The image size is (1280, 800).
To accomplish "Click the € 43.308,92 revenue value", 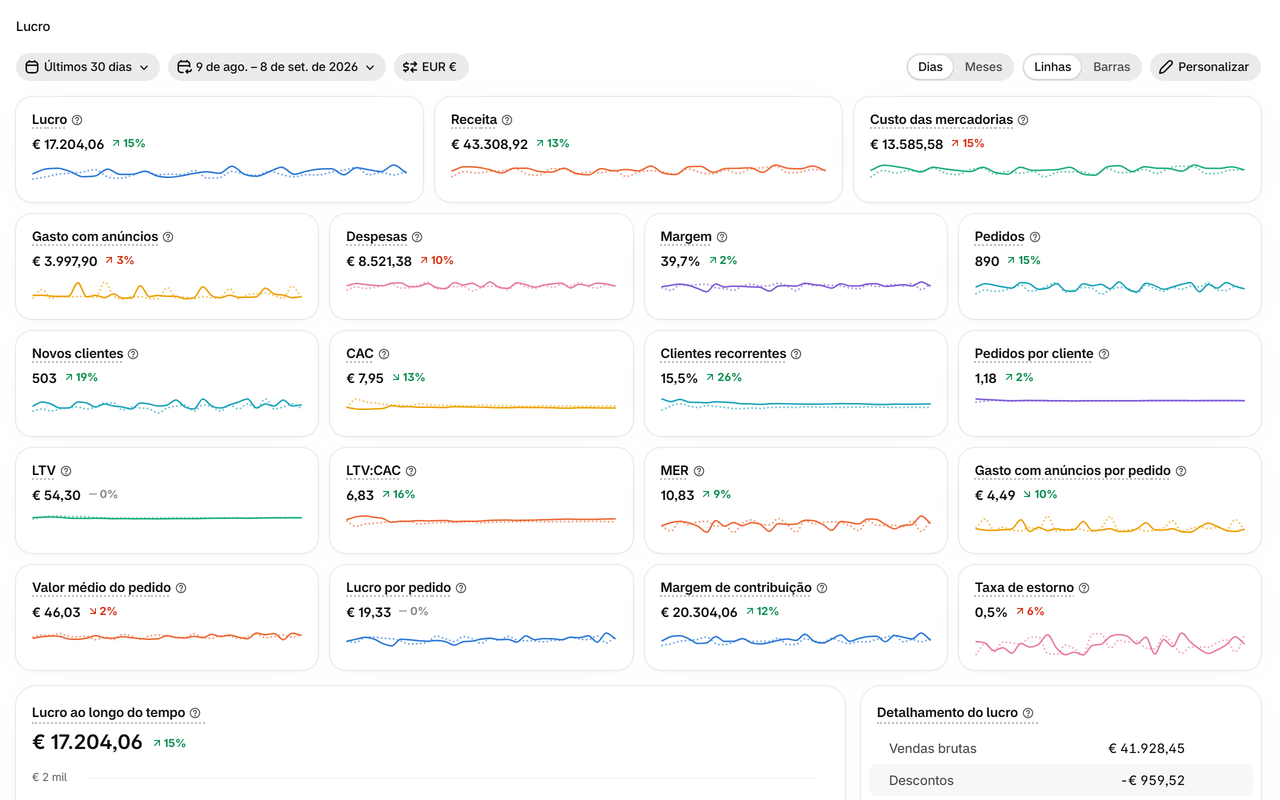I will (489, 144).
